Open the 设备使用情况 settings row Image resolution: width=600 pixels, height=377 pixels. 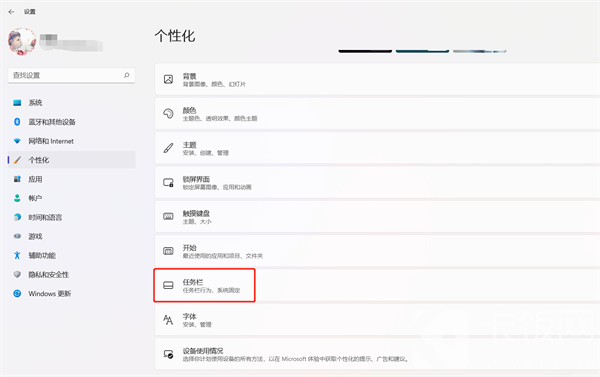coord(377,354)
